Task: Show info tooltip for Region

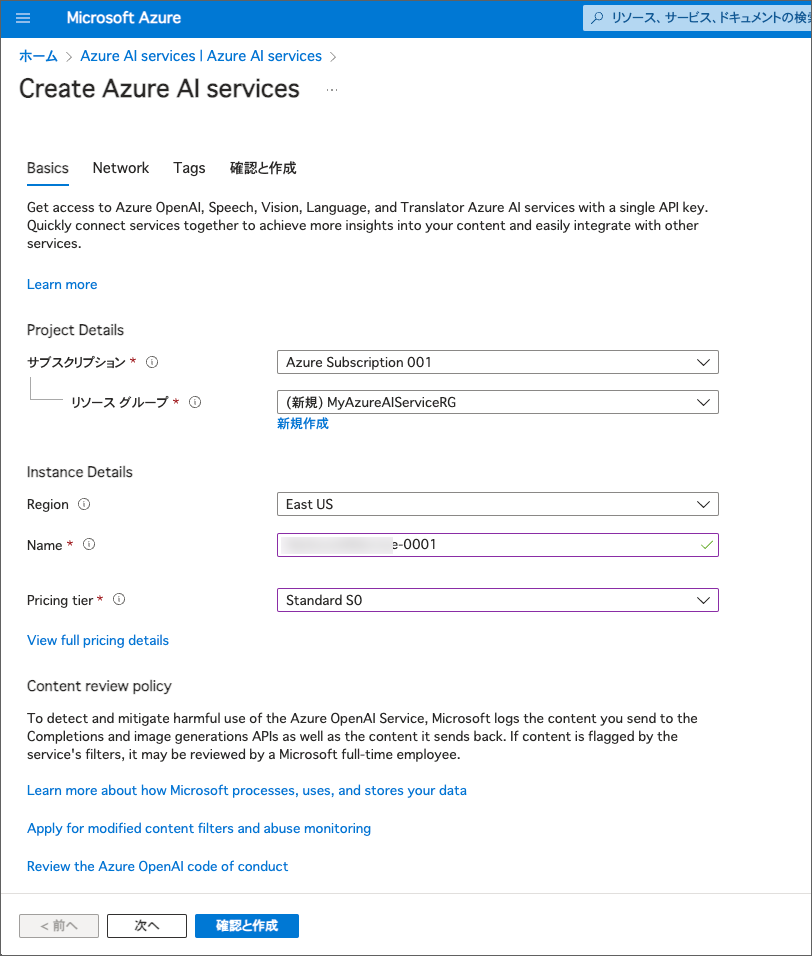Action: pyautogui.click(x=84, y=504)
